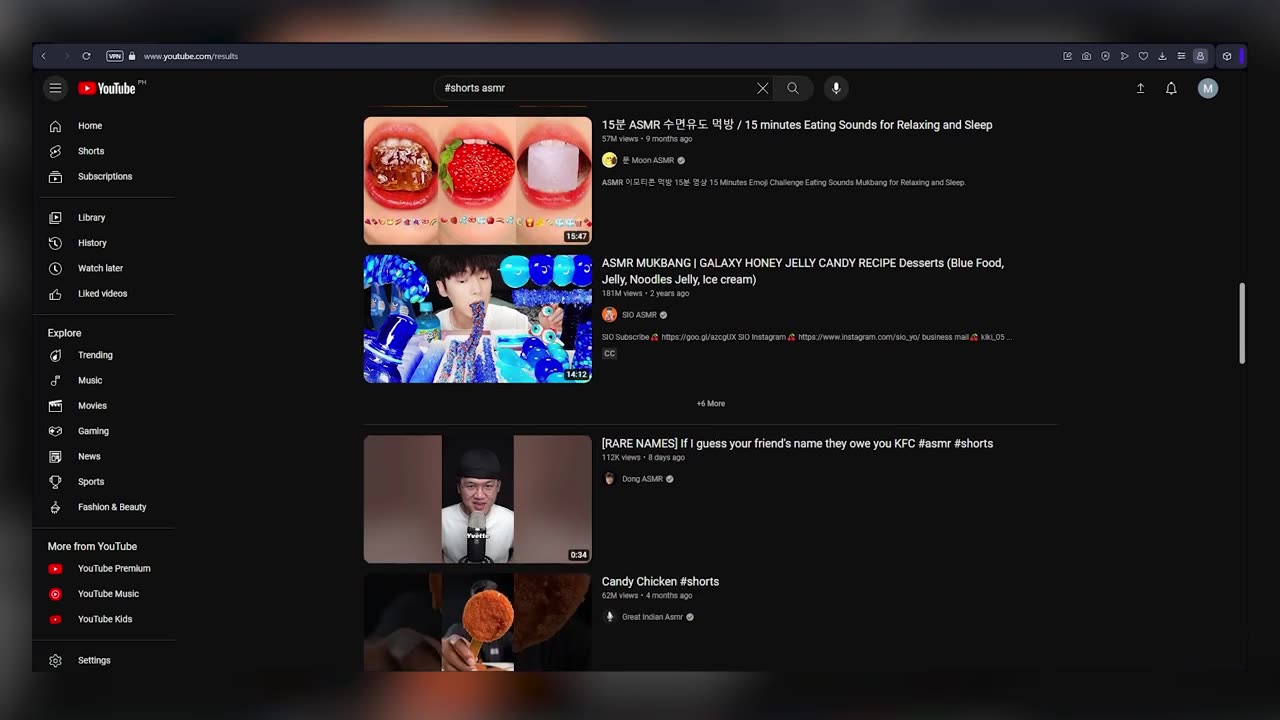Screen dimensions: 1280x720
Task: Open the SIO ASMR channel avatar
Action: point(609,315)
